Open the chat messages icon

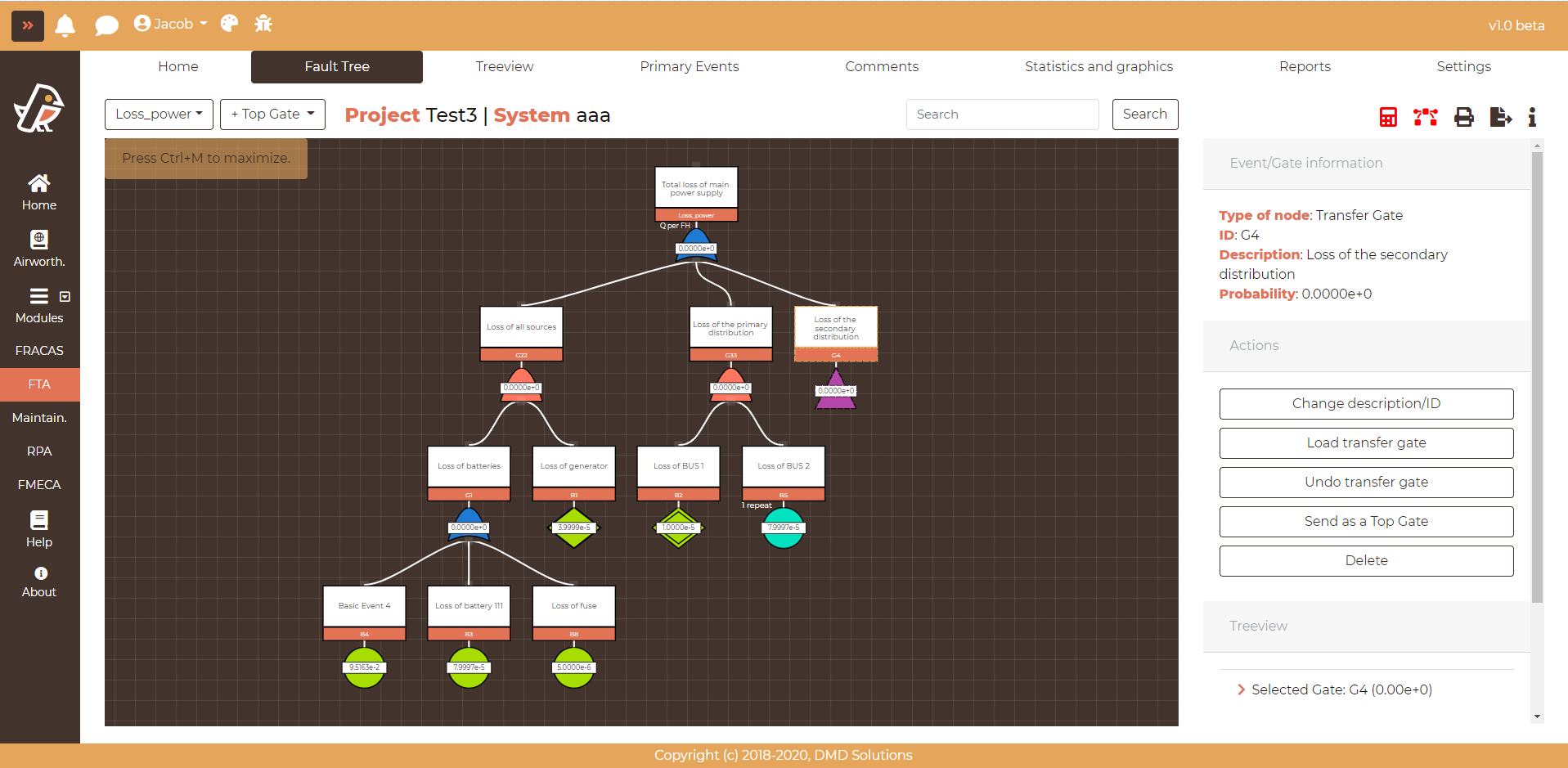tap(106, 25)
